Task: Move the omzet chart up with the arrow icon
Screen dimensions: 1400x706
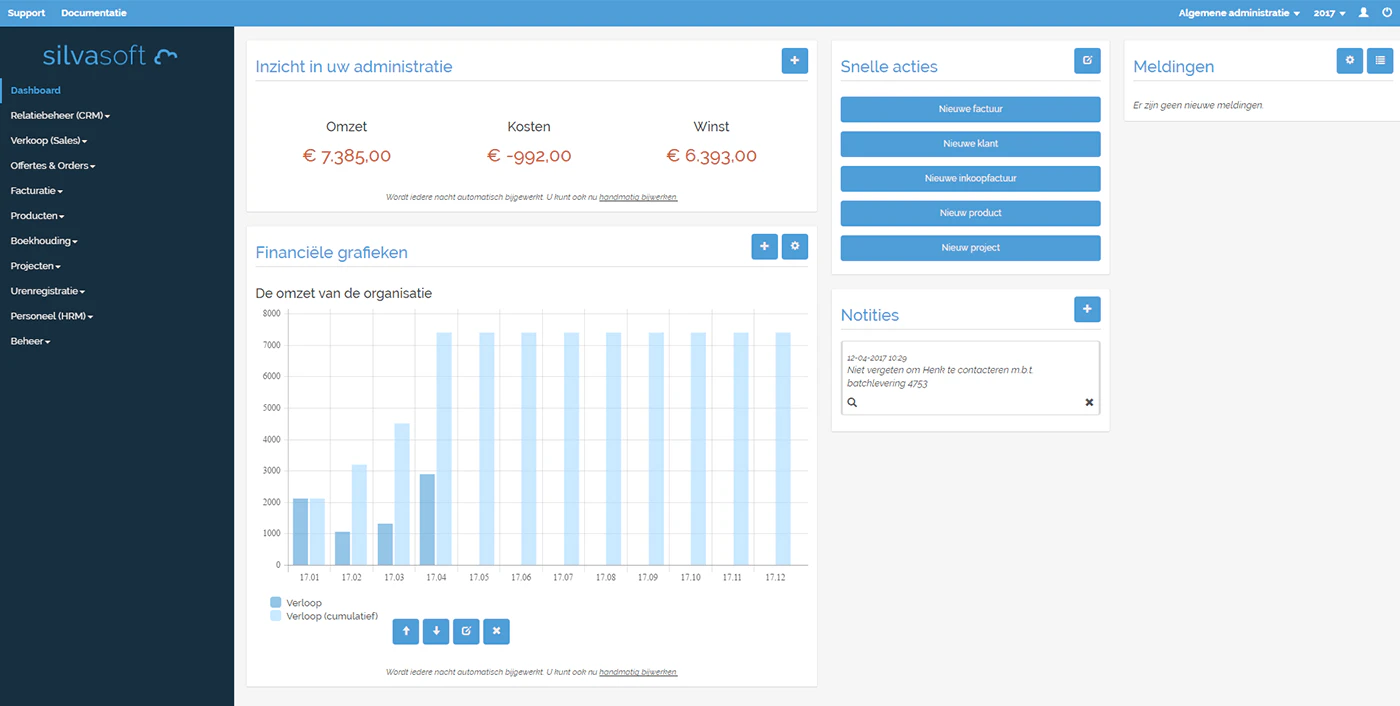Action: (x=405, y=631)
